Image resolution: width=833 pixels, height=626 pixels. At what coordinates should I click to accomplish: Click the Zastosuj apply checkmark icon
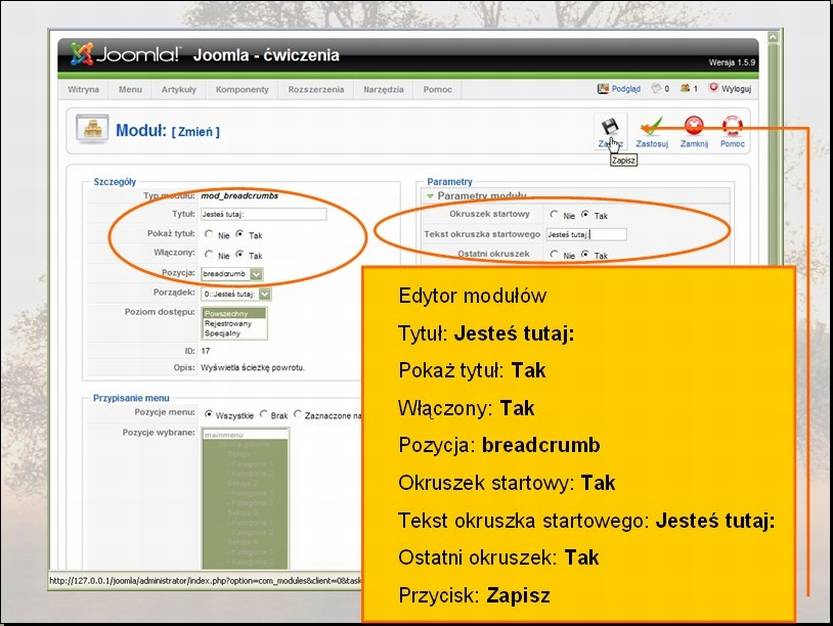pos(651,126)
